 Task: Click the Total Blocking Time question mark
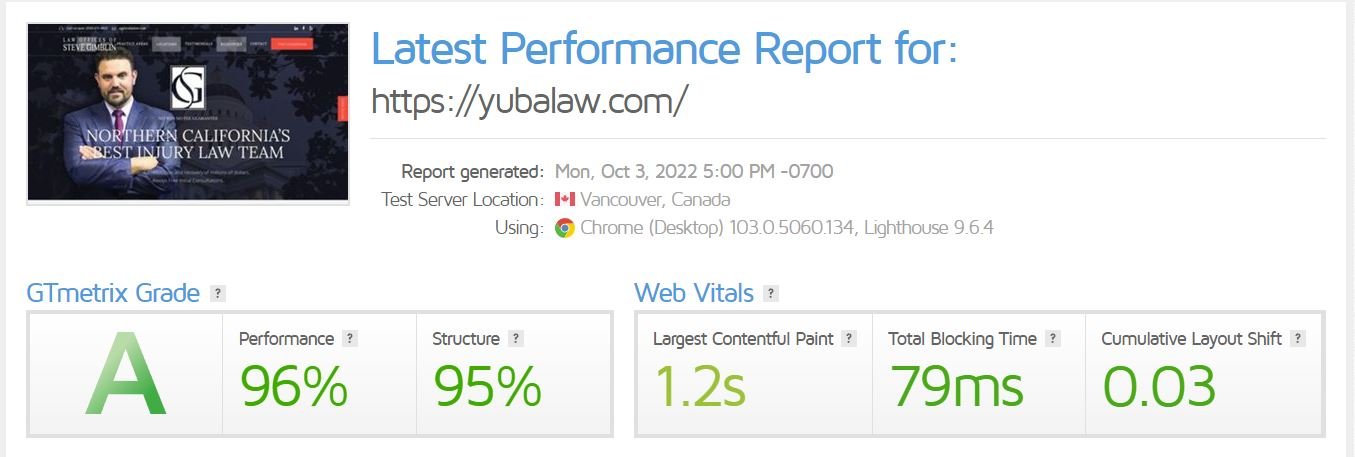(x=1052, y=339)
